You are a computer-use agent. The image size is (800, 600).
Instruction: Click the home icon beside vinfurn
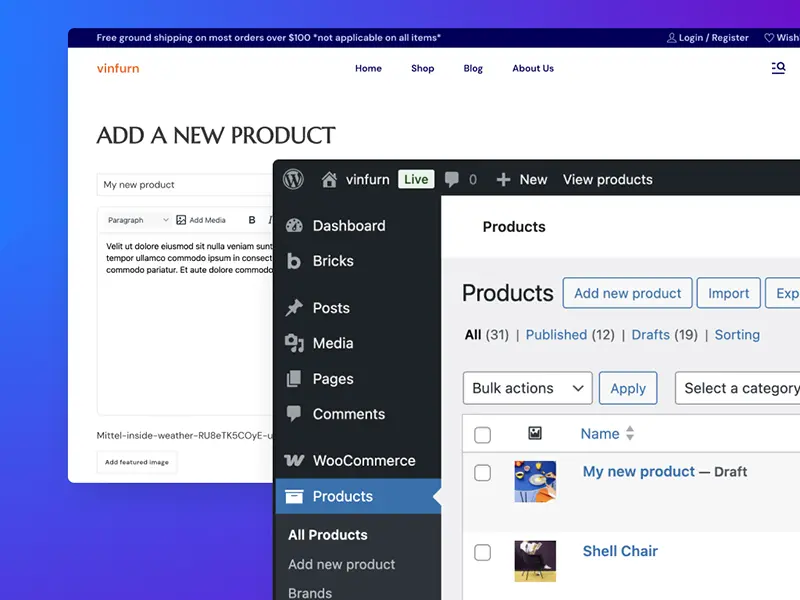(329, 180)
